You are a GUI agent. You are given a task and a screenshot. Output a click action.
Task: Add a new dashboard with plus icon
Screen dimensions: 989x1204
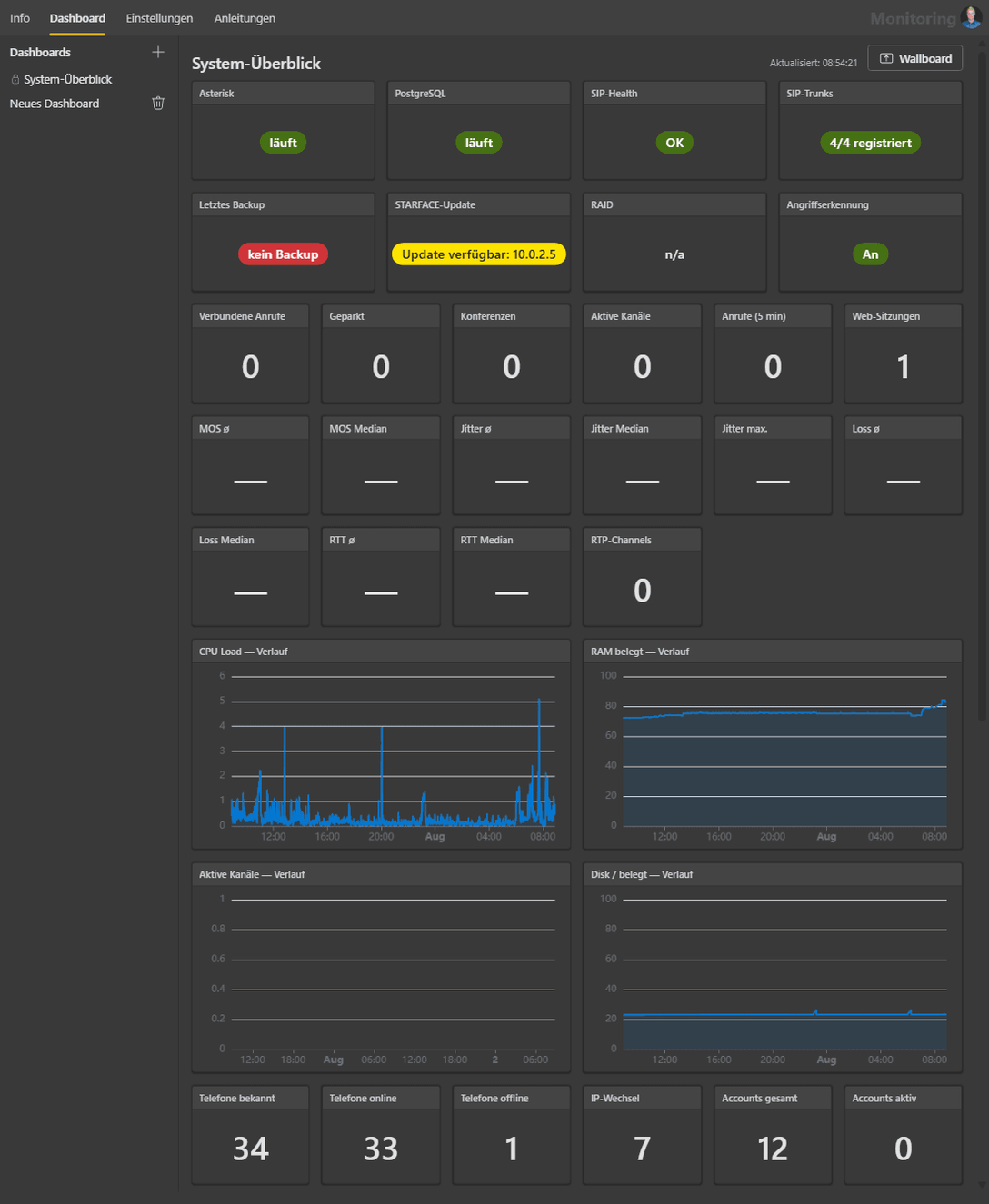click(x=158, y=52)
